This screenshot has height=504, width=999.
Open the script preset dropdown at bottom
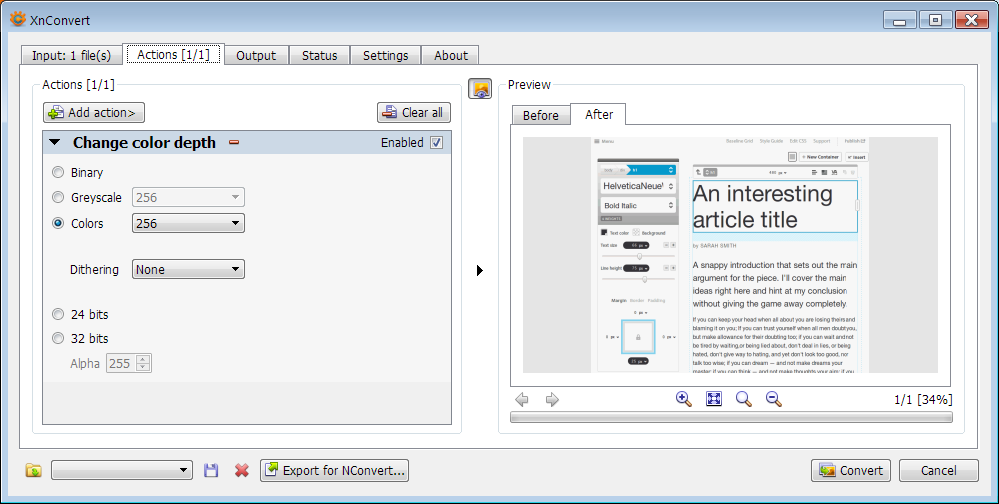coord(122,470)
